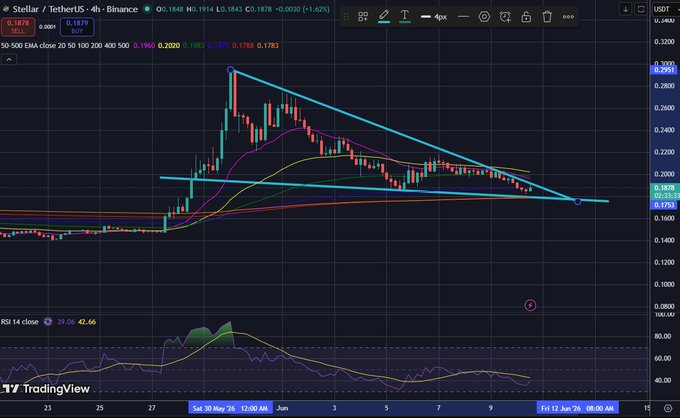Open drawing settings hexagon icon

point(484,17)
